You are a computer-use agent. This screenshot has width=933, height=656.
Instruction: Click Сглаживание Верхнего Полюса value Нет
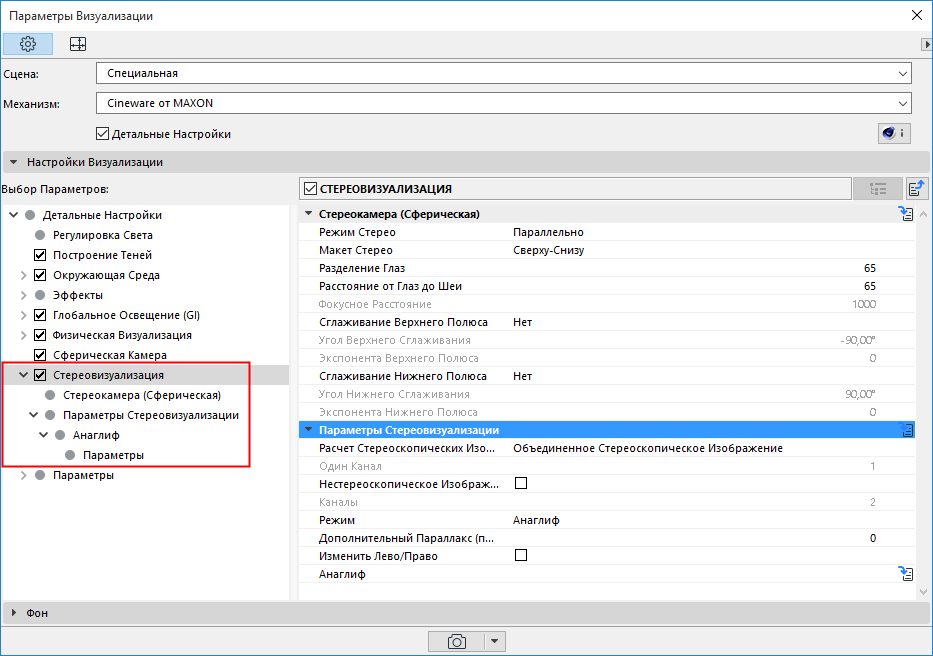[x=522, y=322]
